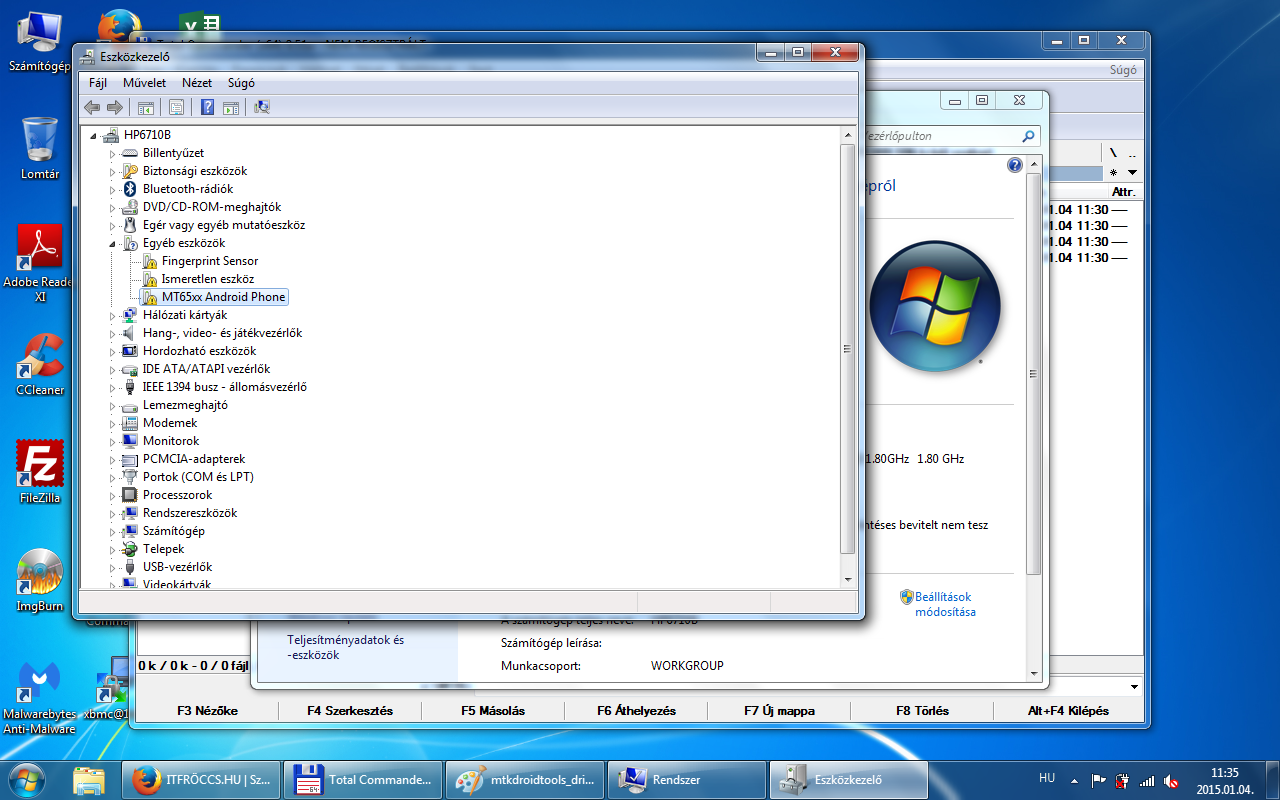
Task: Click the Action Center flag tray icon
Action: pyautogui.click(x=1098, y=780)
